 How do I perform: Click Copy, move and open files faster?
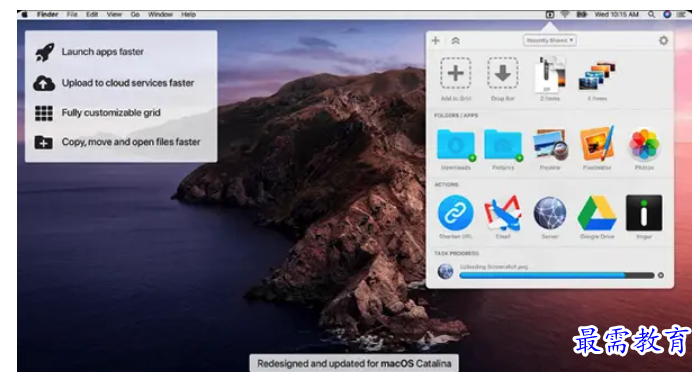[131, 142]
